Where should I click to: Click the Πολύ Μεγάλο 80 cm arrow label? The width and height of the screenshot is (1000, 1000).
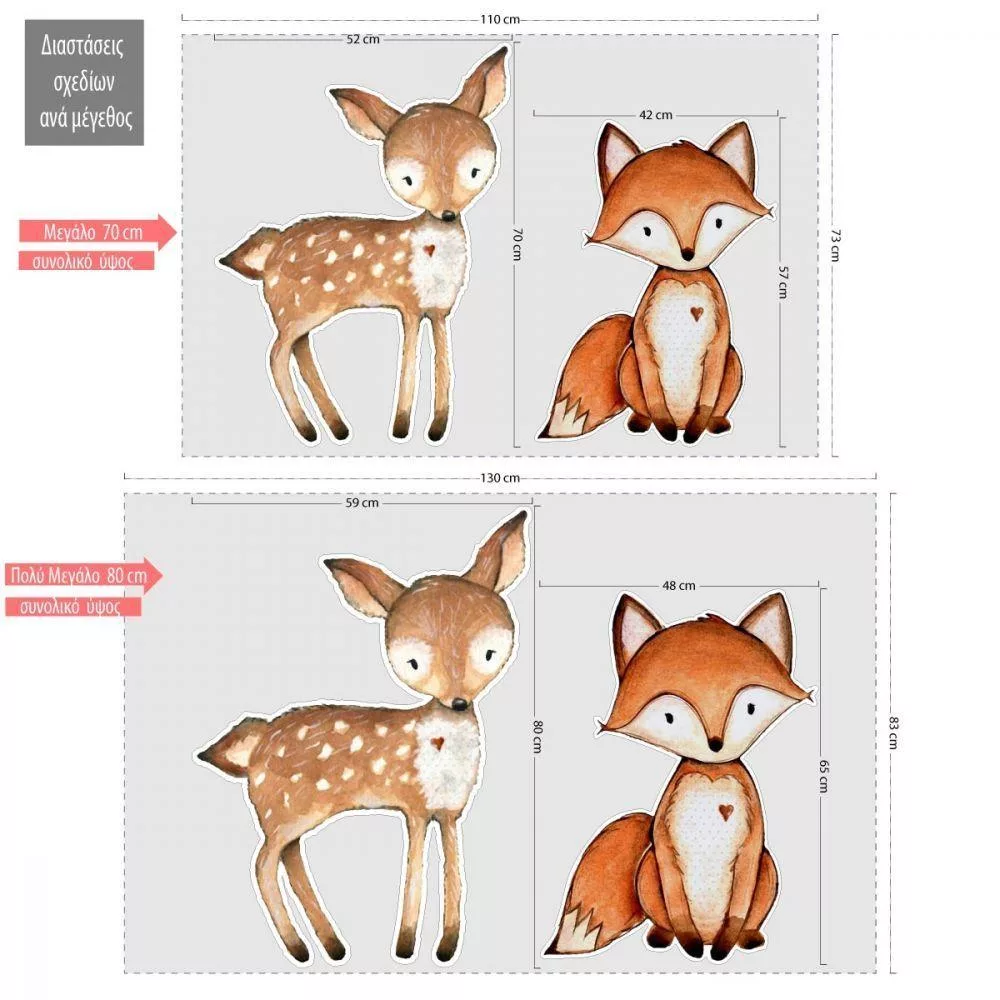(84, 576)
